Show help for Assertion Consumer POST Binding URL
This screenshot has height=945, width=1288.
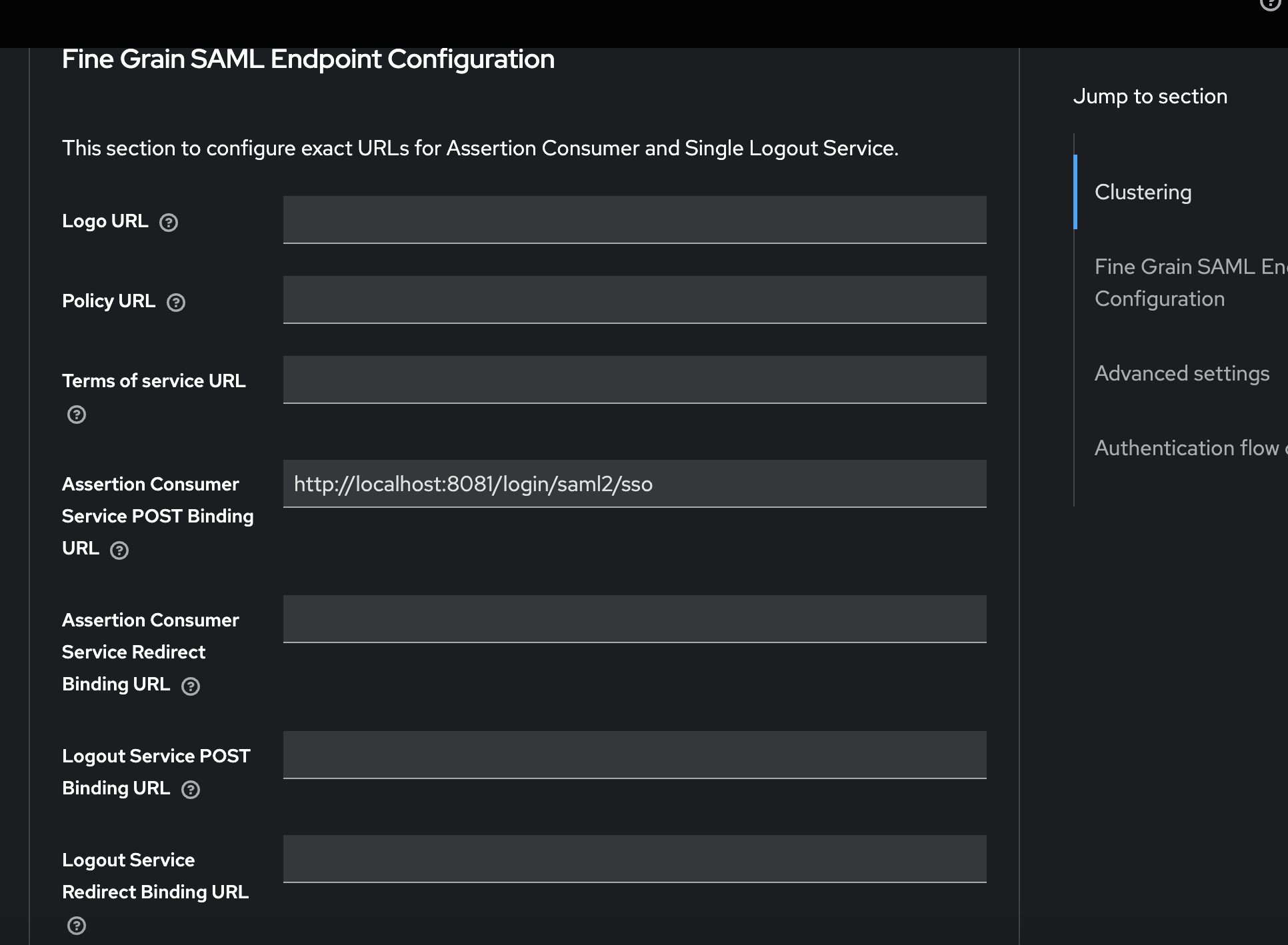119,550
